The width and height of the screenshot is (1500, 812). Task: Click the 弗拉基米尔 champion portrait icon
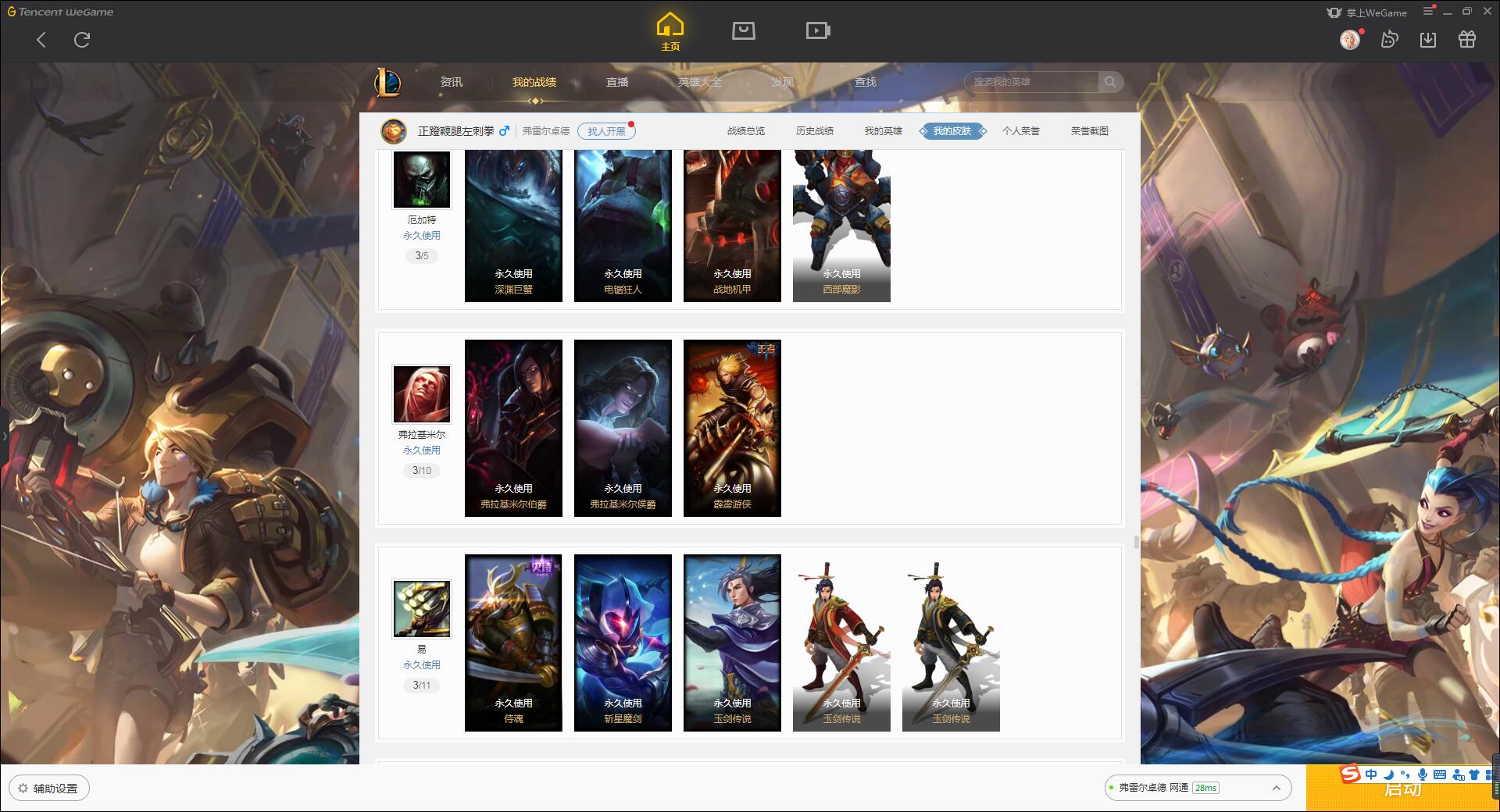422,394
